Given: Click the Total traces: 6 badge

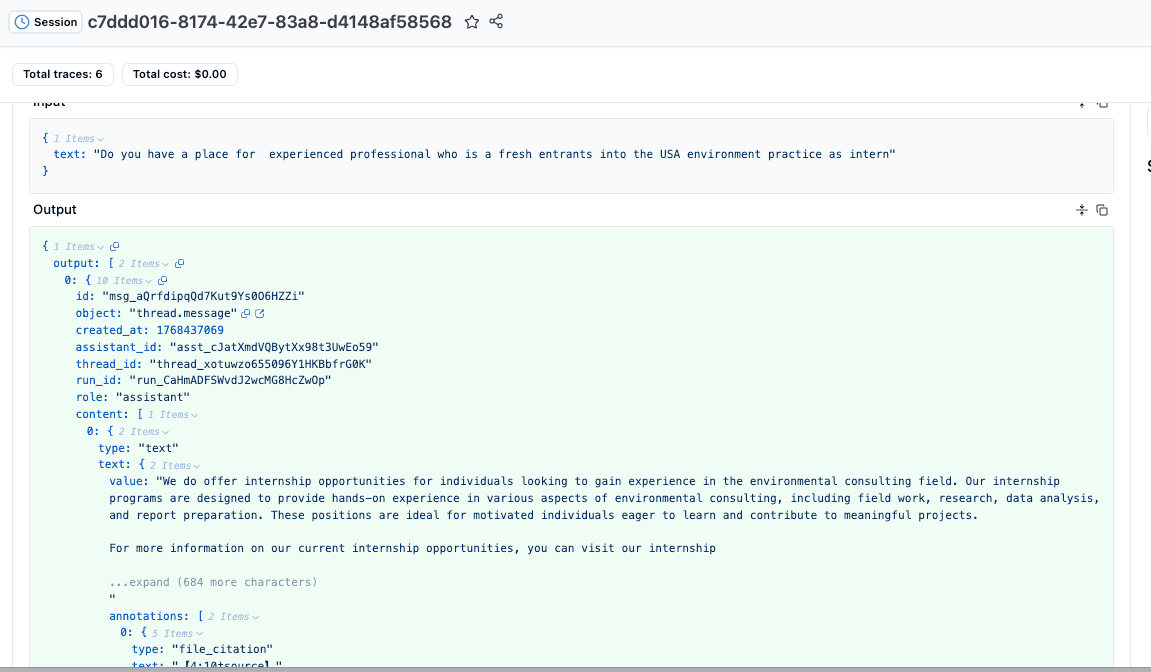Looking at the screenshot, I should 63,74.
